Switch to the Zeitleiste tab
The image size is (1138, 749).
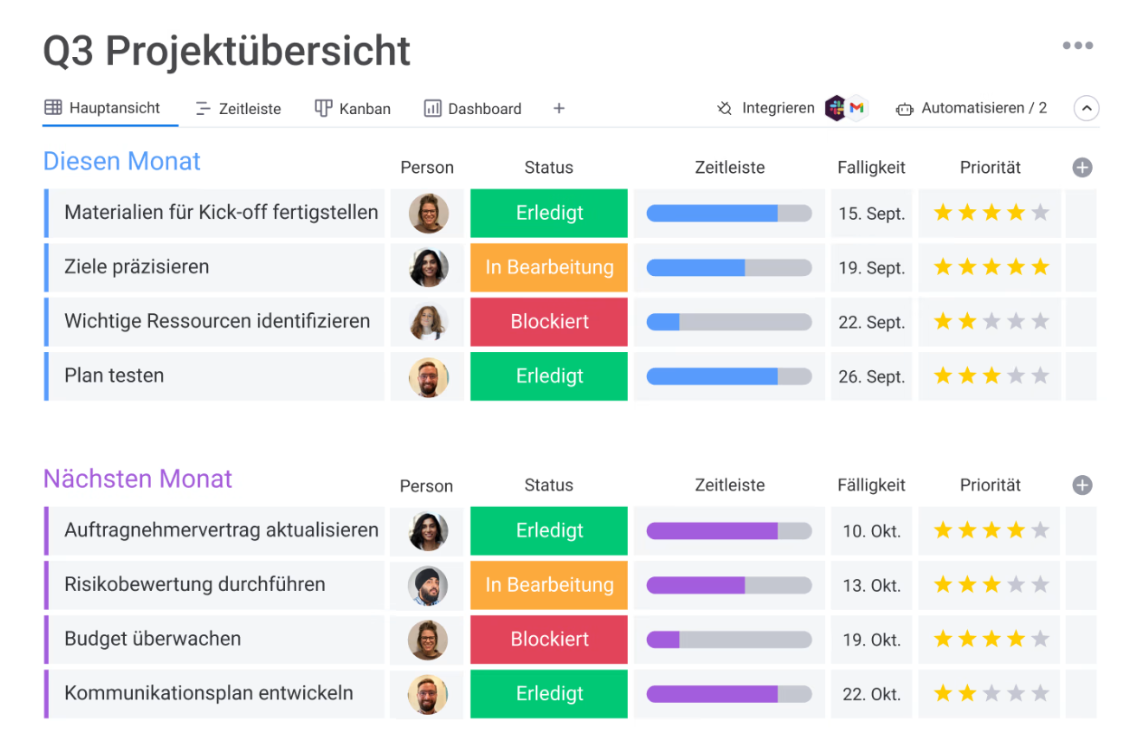coord(238,109)
